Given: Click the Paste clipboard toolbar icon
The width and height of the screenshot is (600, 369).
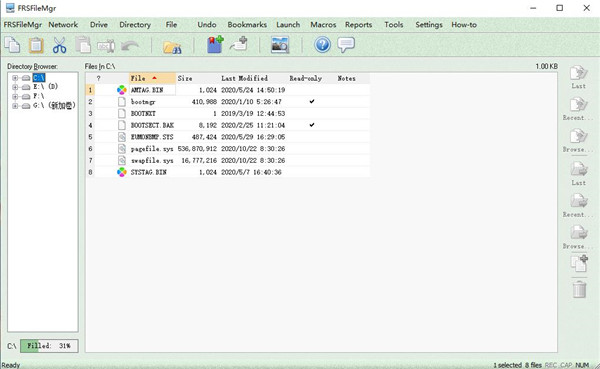Looking at the screenshot, I should [x=36, y=45].
